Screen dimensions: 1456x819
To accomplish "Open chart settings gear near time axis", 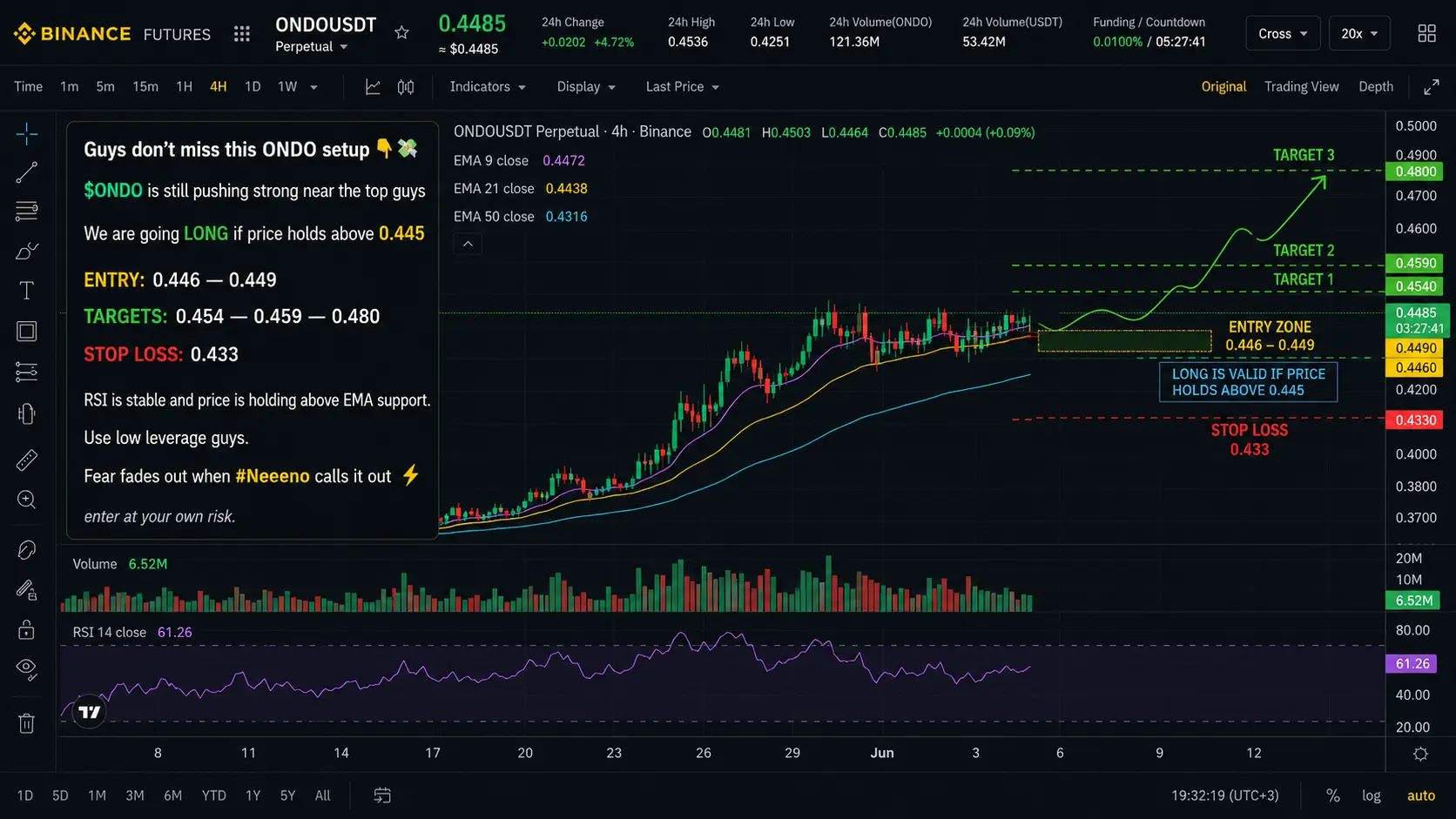I will tap(1420, 754).
